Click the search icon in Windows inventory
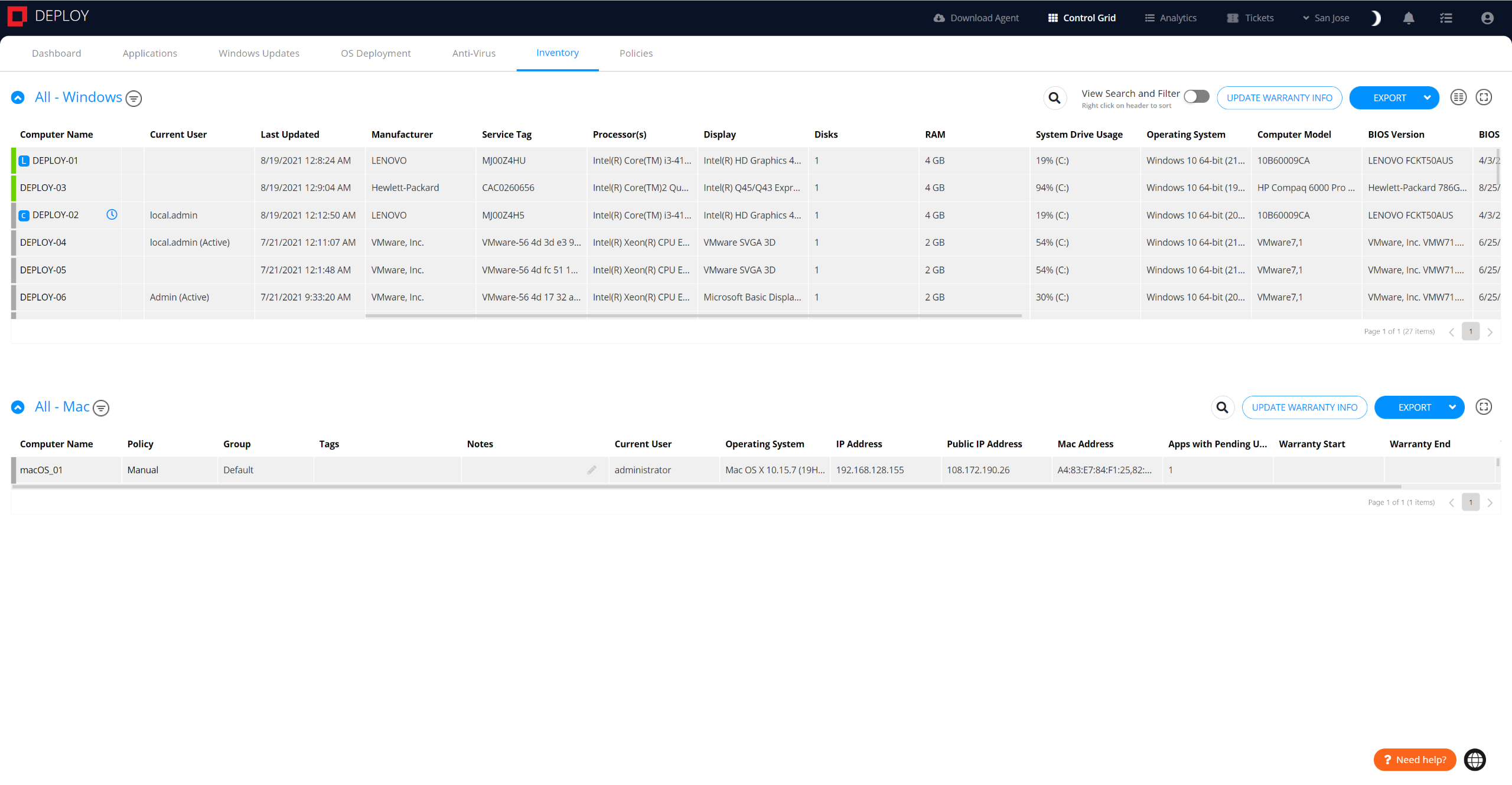The image size is (1512, 785). tap(1054, 98)
